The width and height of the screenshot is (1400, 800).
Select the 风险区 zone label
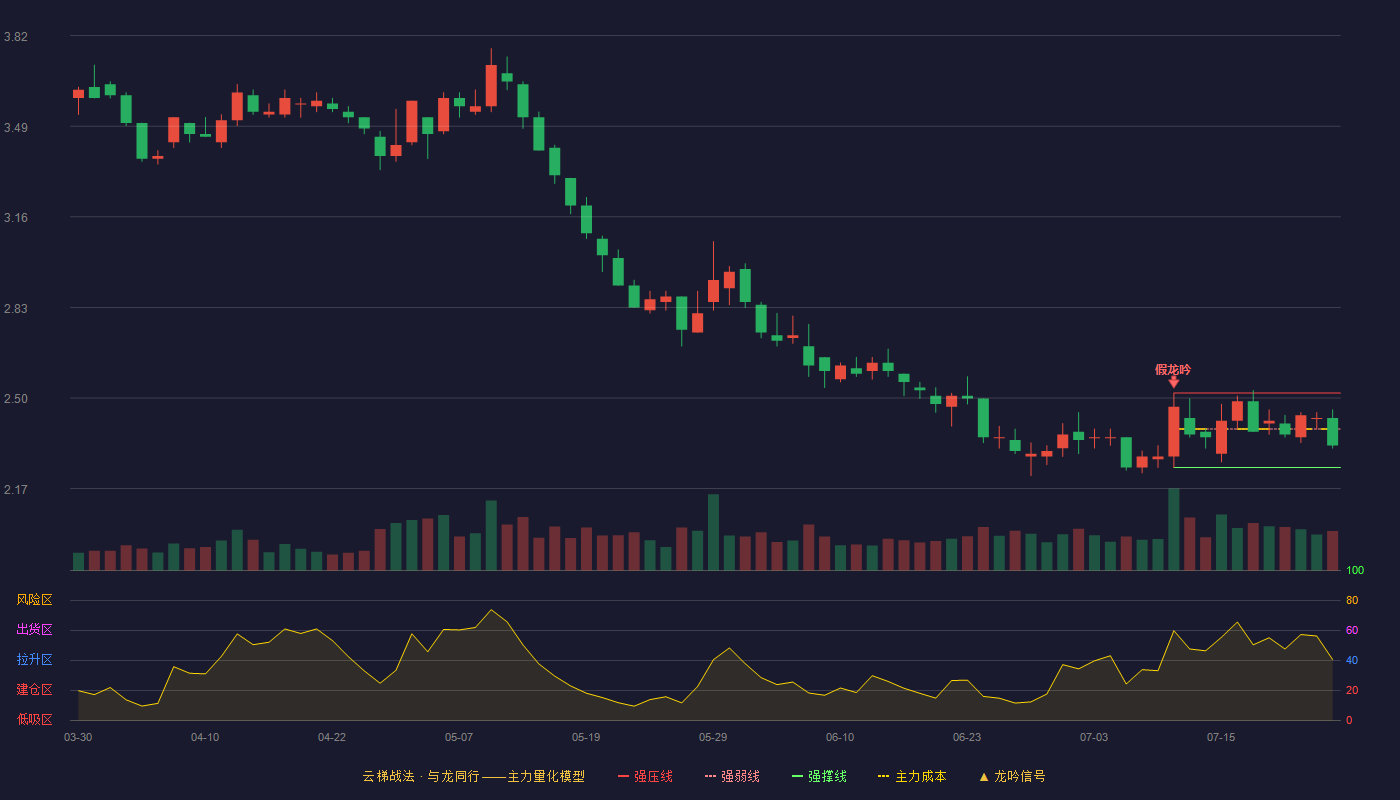coord(34,600)
